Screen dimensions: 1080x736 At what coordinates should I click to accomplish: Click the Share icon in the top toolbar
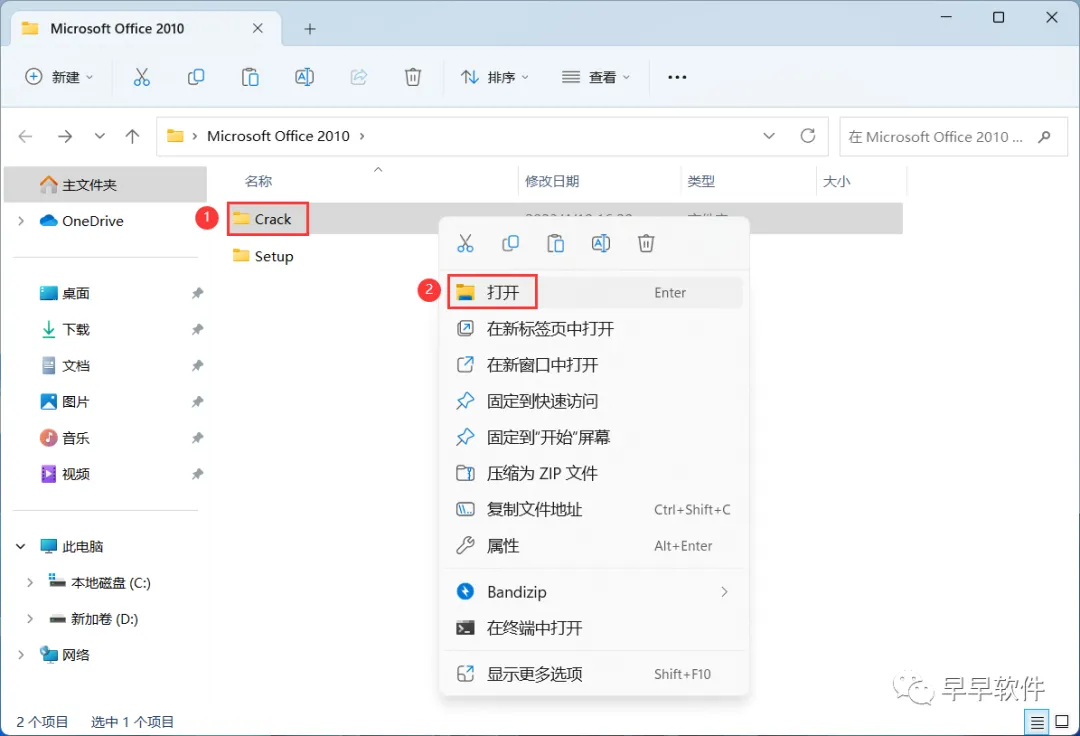(358, 77)
